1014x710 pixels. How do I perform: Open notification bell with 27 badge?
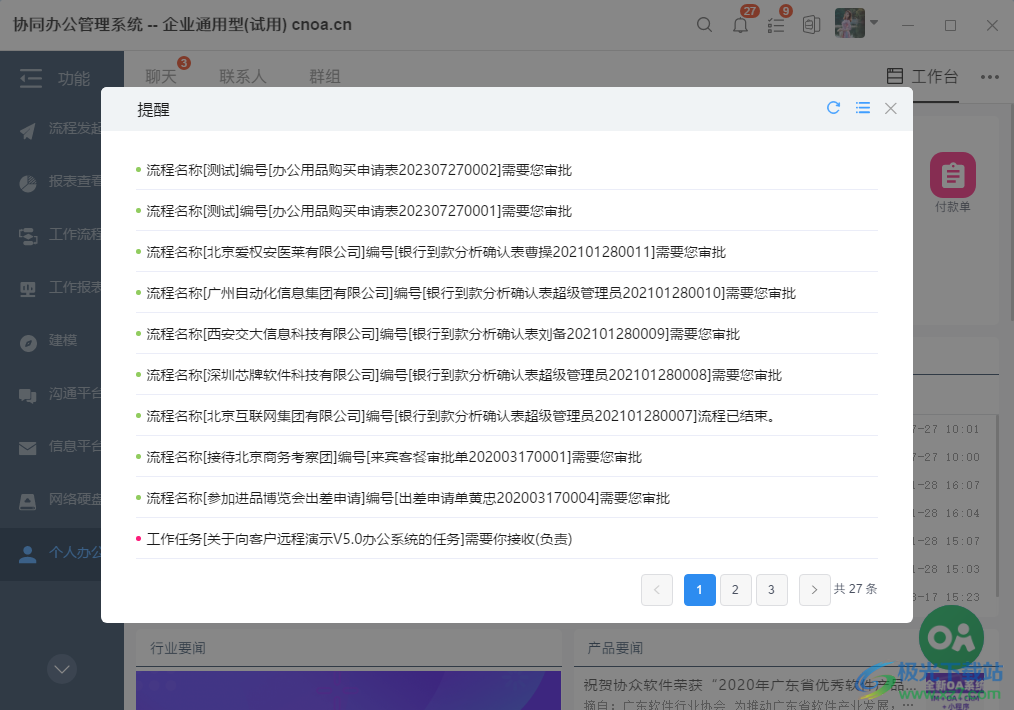(x=740, y=25)
